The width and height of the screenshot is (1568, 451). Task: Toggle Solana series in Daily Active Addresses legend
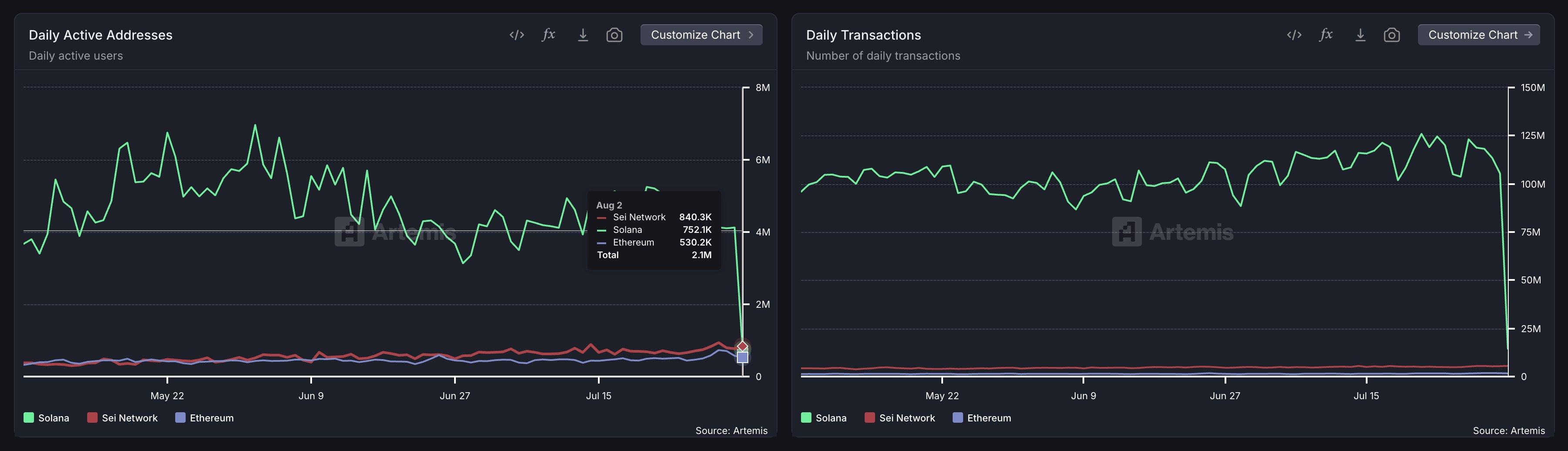(46, 417)
